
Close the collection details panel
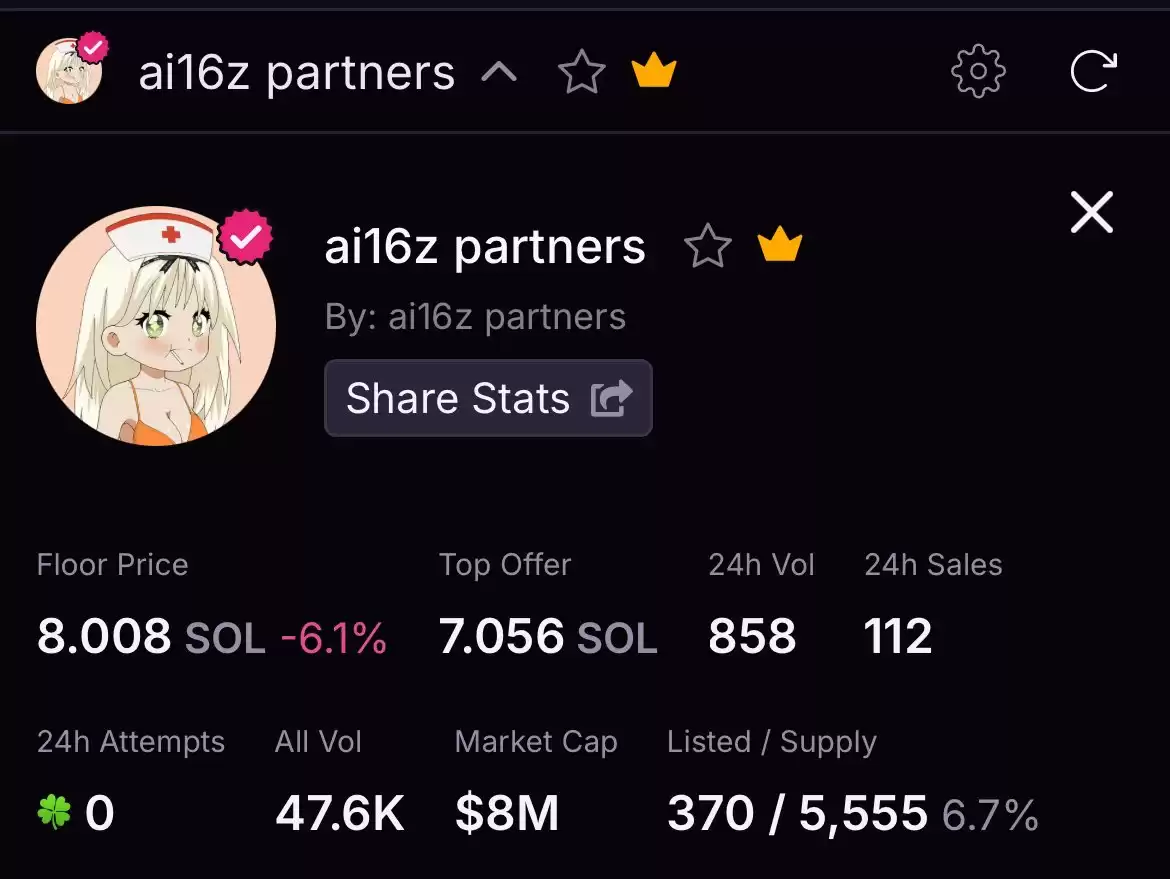(1092, 213)
